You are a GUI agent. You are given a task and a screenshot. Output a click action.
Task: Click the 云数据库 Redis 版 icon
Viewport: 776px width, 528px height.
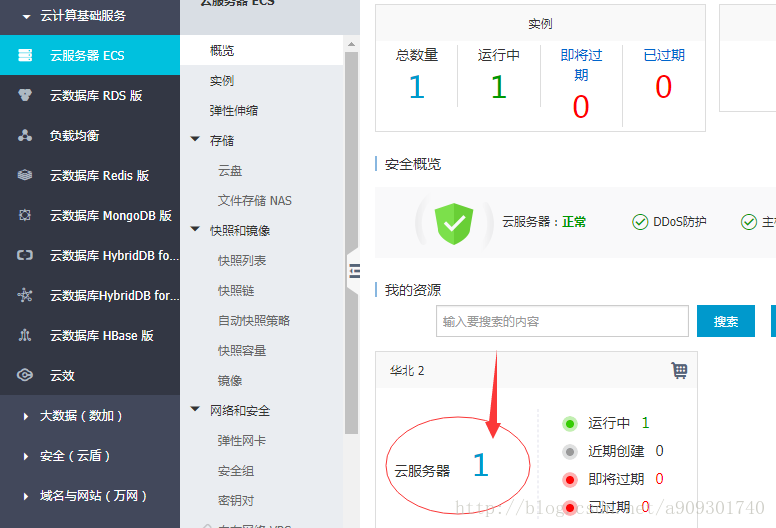[26, 175]
